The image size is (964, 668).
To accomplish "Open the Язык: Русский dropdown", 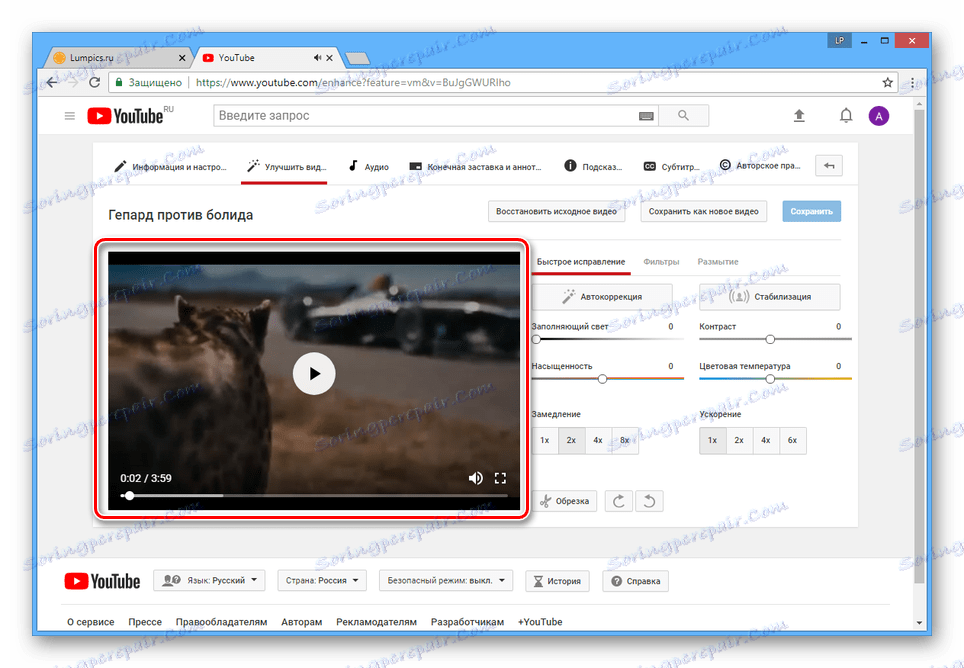I will click(x=209, y=581).
